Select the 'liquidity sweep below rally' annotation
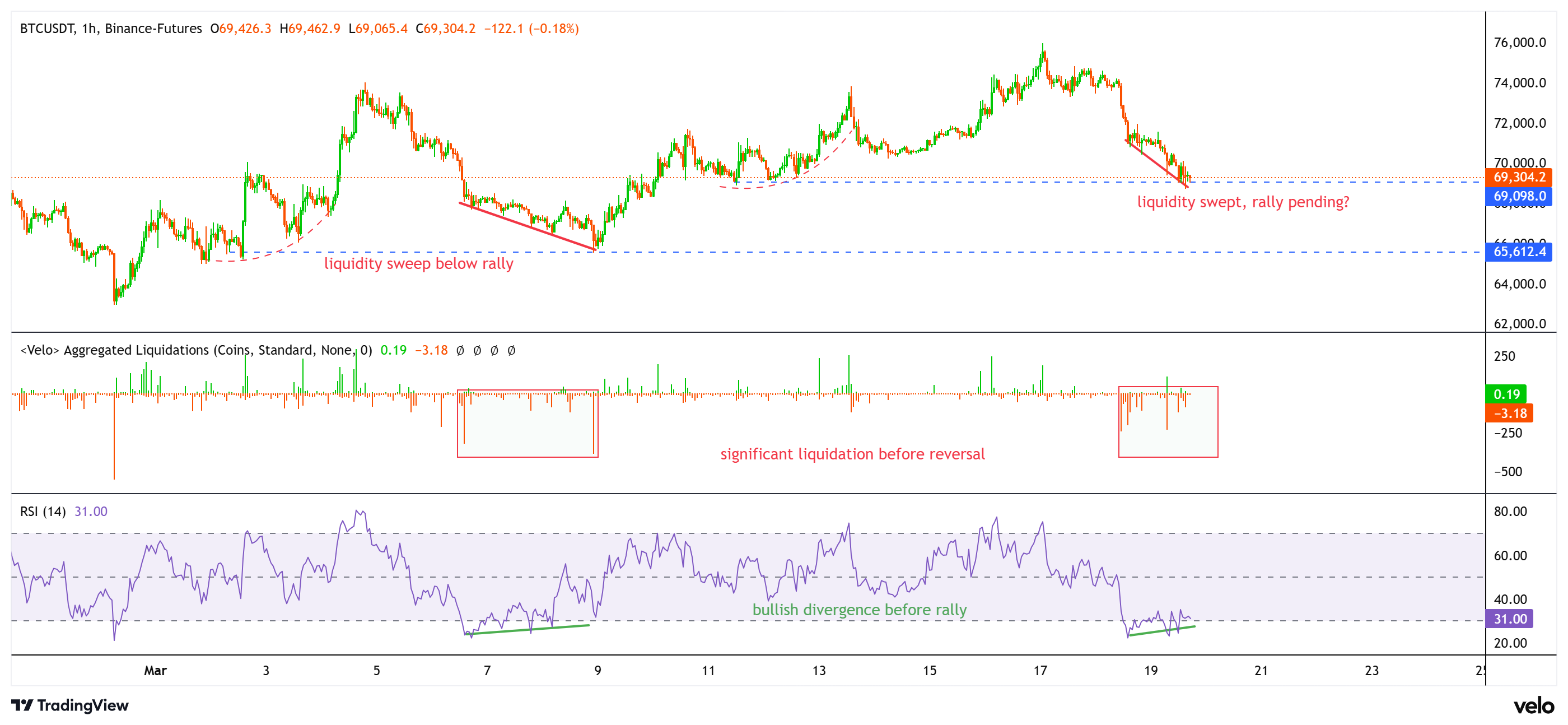The width and height of the screenshot is (1568, 725). [x=419, y=264]
